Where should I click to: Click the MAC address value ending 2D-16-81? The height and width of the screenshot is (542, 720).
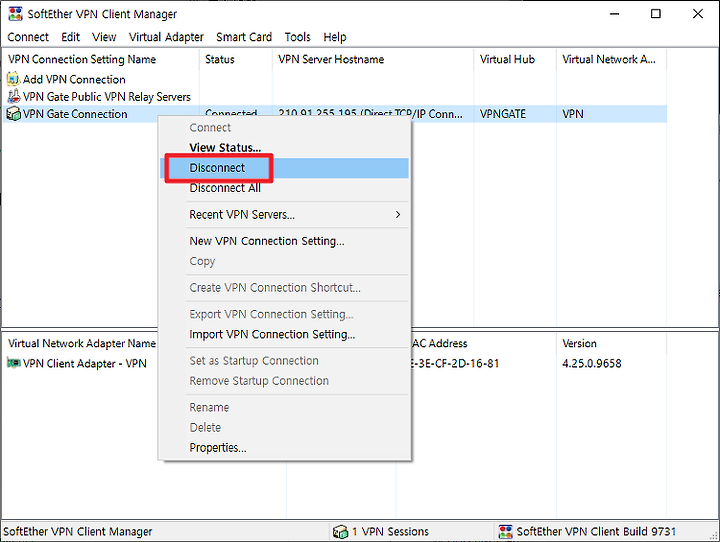(455, 363)
